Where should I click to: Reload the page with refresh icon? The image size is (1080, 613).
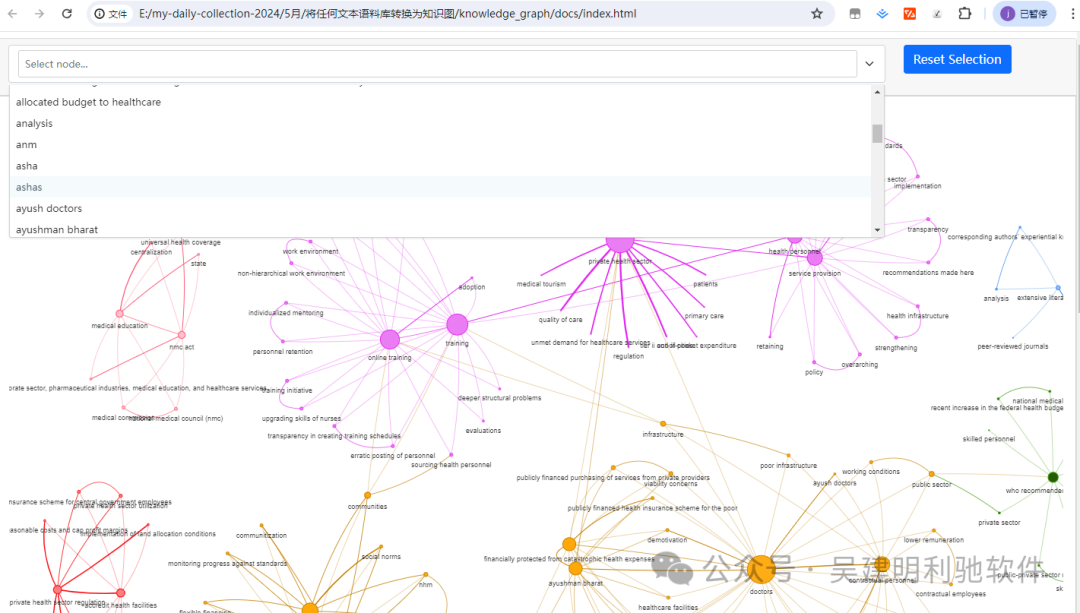[x=67, y=14]
